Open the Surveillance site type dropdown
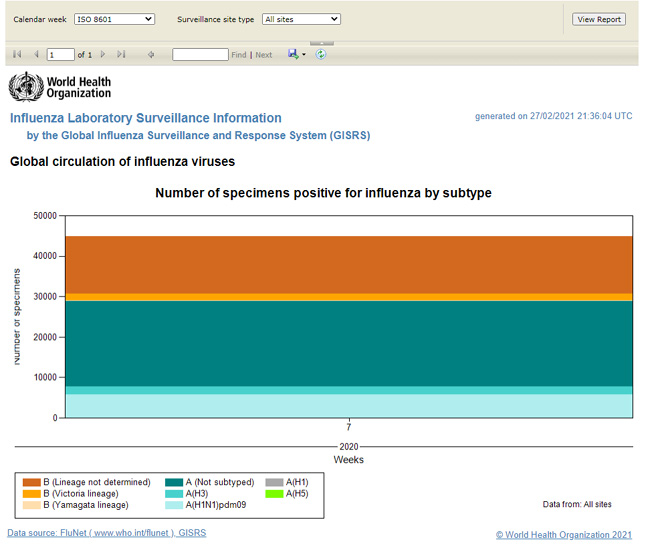Screen dimensions: 672x554 click(300, 19)
